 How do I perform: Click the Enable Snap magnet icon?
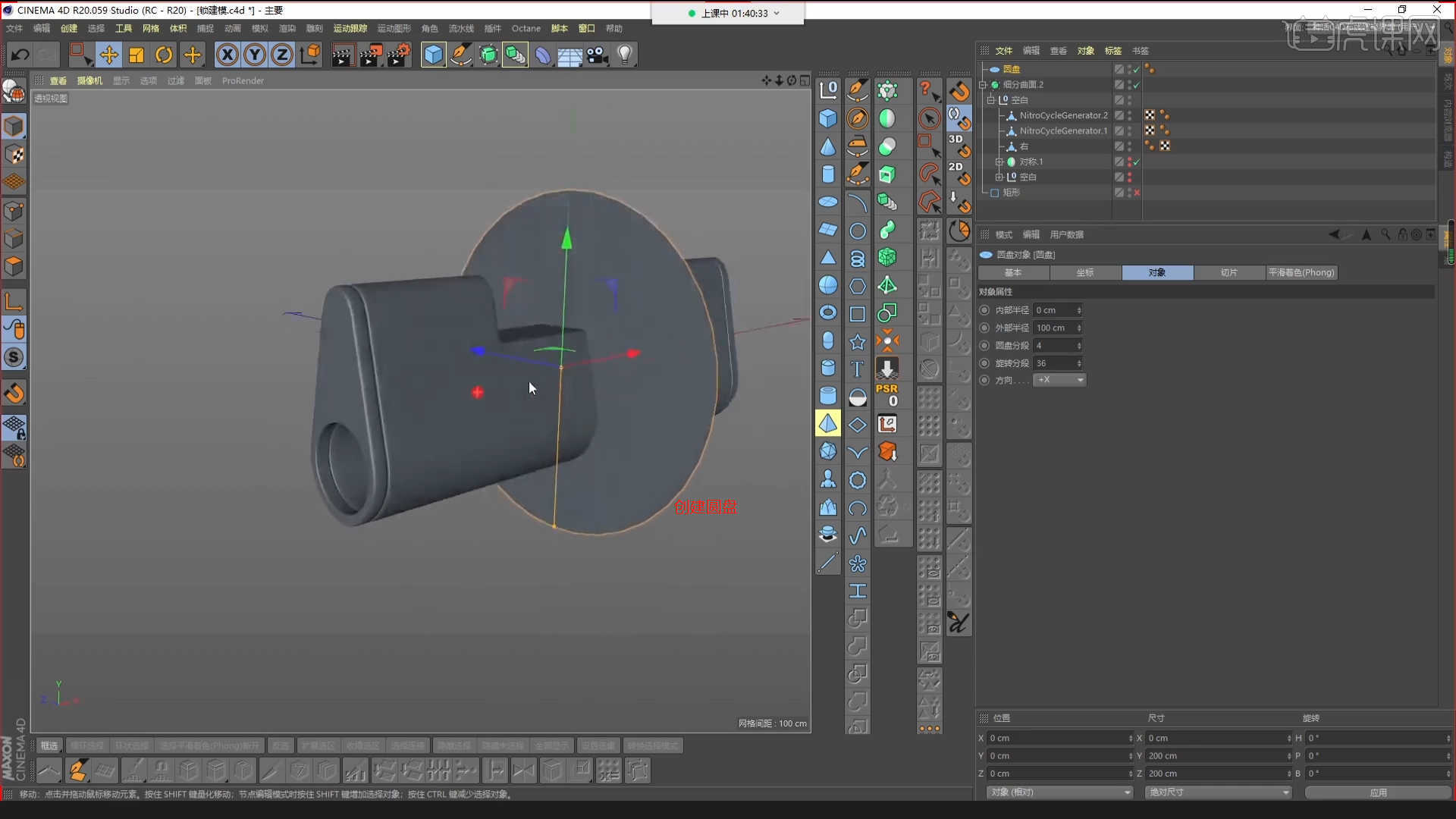14,393
